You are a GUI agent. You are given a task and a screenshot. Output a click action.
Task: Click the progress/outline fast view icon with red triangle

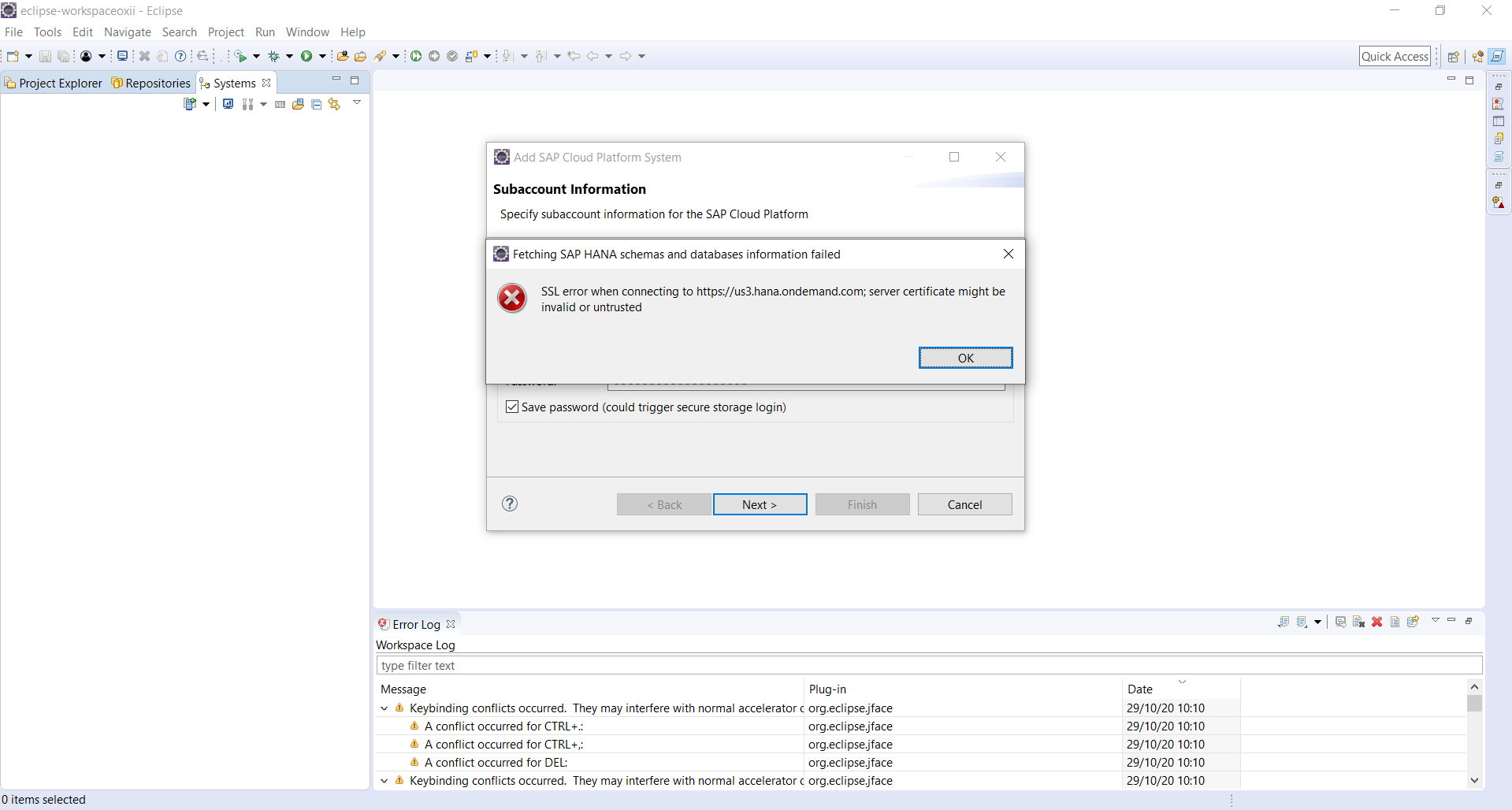(x=1498, y=202)
